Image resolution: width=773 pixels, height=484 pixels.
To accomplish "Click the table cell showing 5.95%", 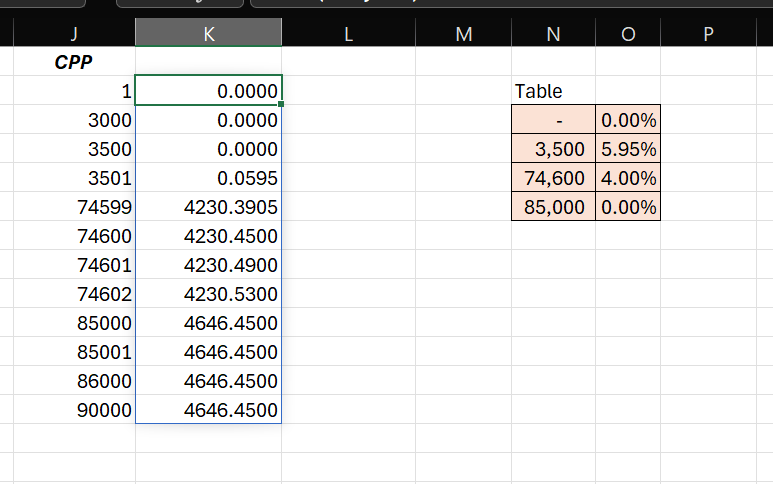I will click(x=628, y=149).
